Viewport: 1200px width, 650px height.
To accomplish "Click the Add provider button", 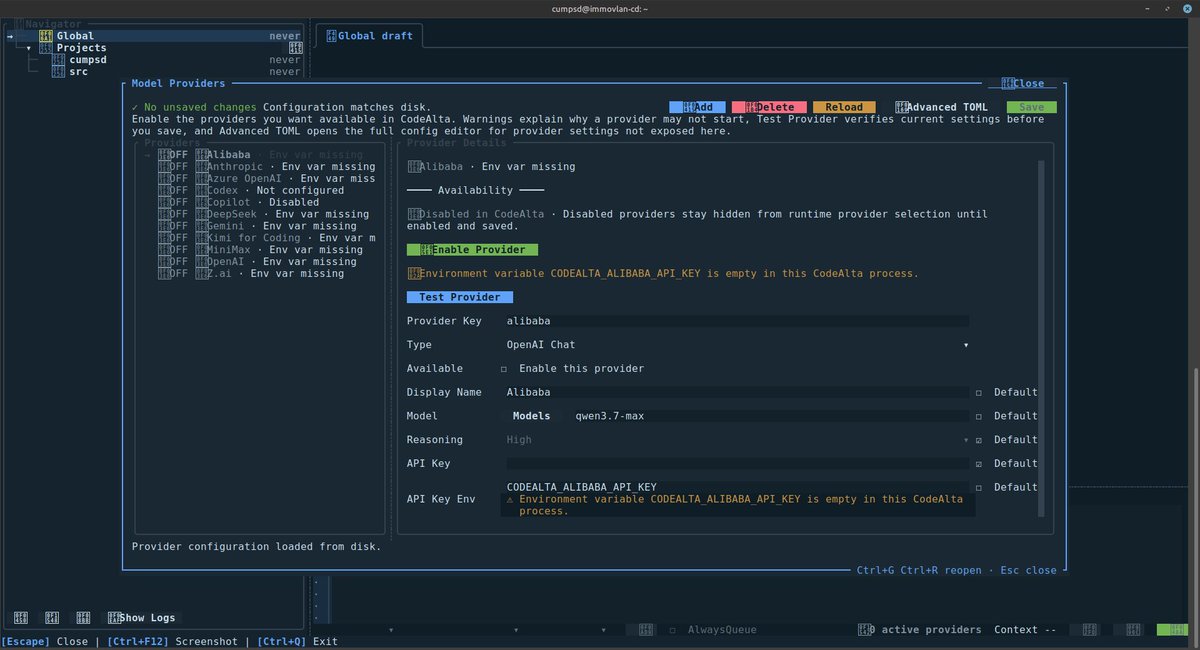I will pyautogui.click(x=697, y=107).
